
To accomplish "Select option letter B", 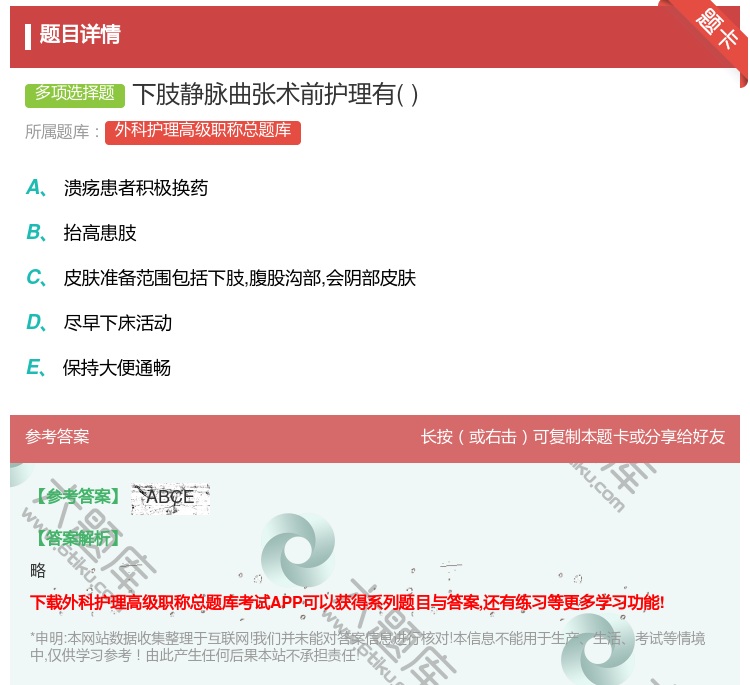I will pyautogui.click(x=35, y=233).
